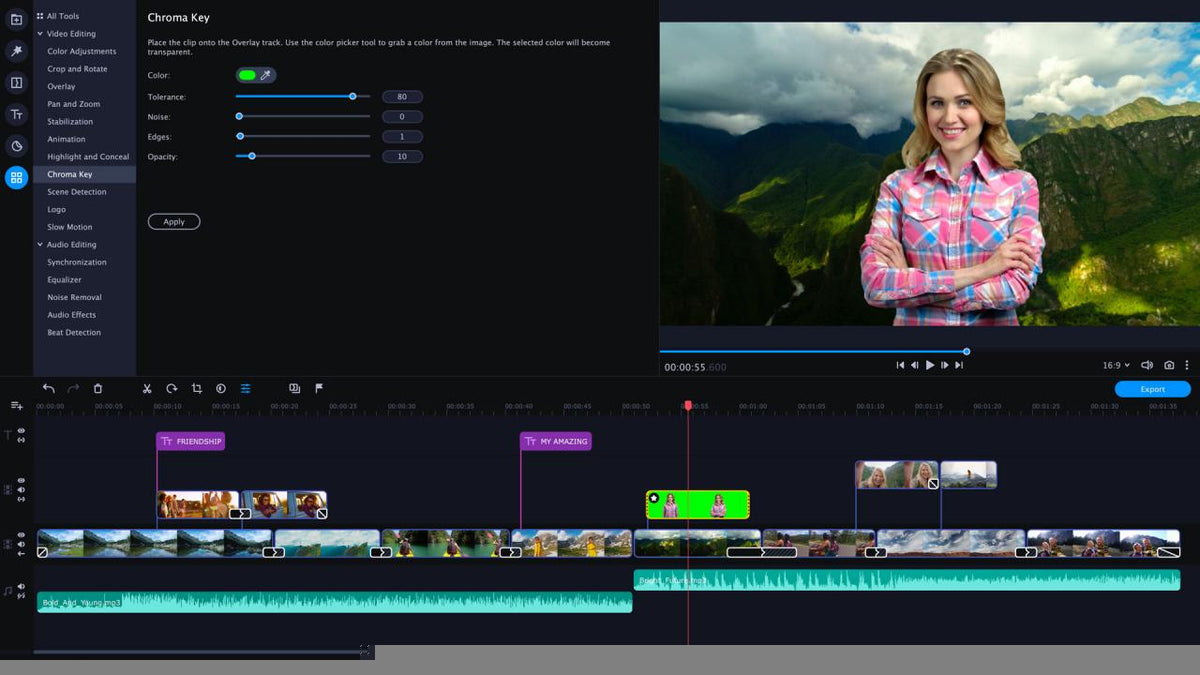Viewport: 1200px width, 675px height.
Task: Skip to the next clip
Action: (x=959, y=365)
